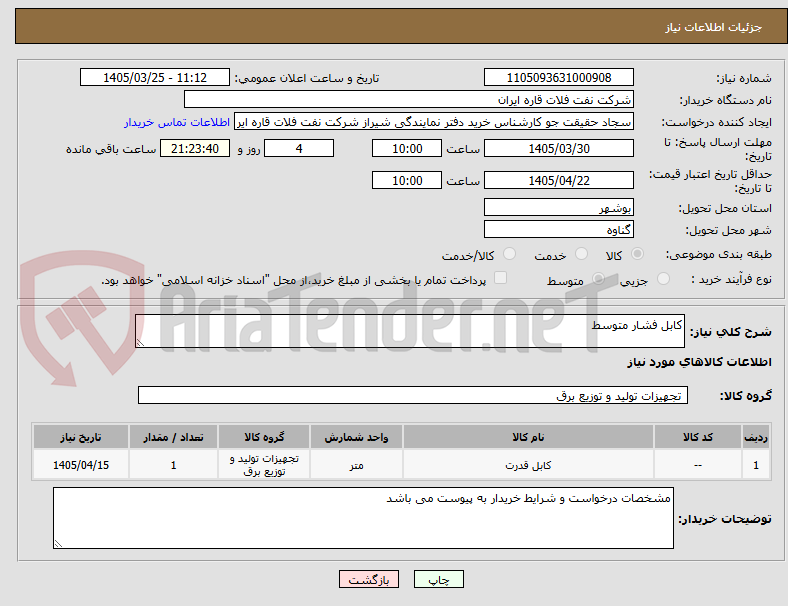Click the buyer notes textarea
This screenshot has width=788, height=606.
363,518
